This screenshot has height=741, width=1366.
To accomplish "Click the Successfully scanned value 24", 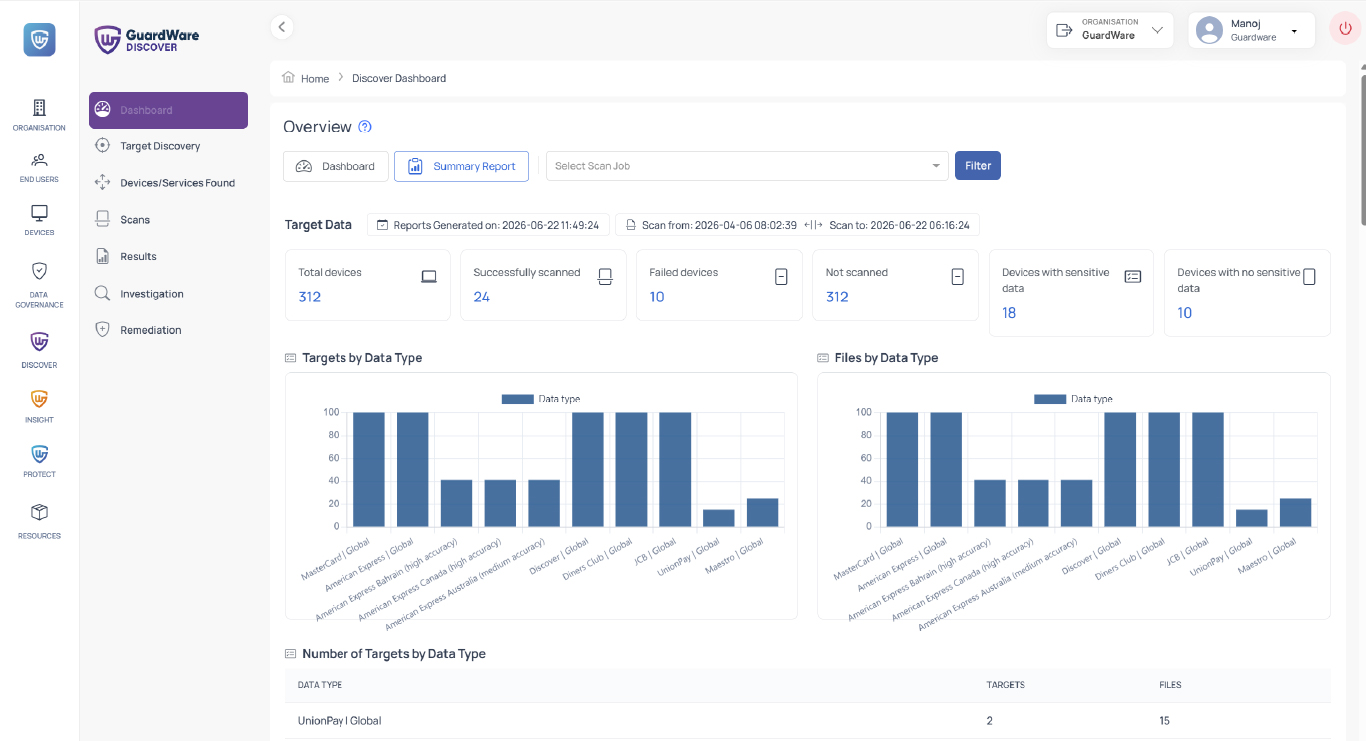I will click(482, 297).
